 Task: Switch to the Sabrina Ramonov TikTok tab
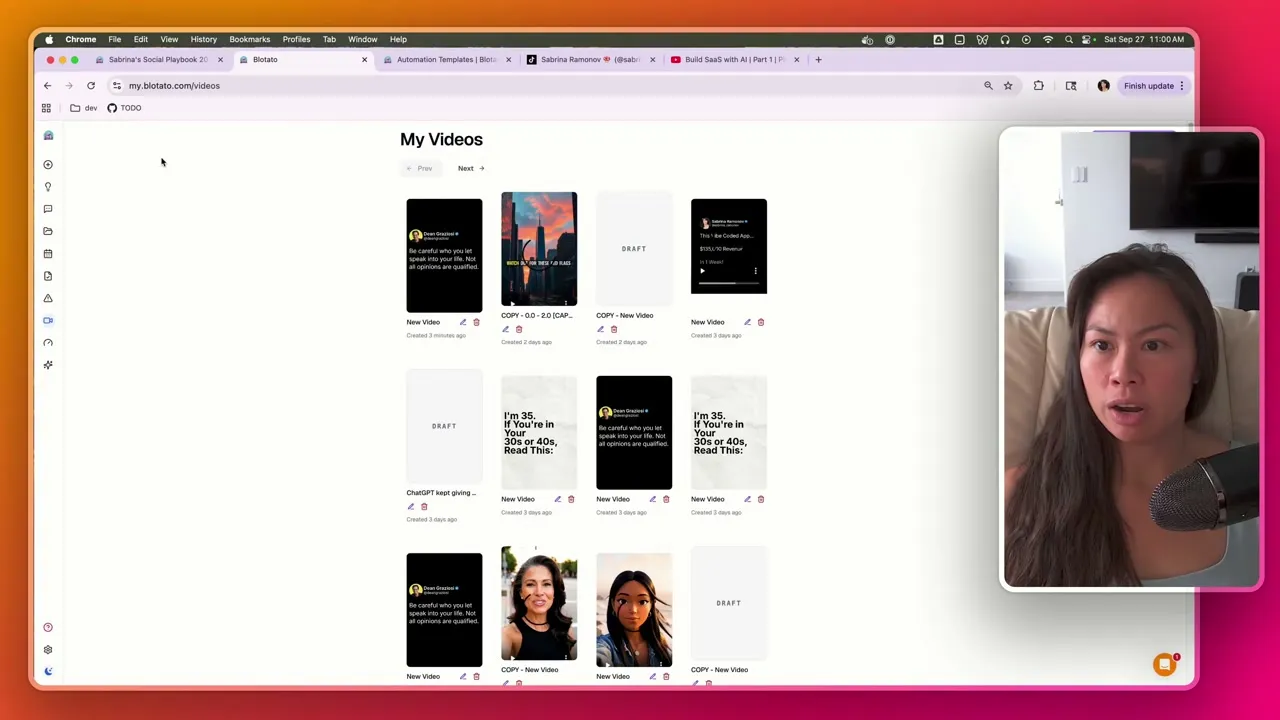[590, 60]
